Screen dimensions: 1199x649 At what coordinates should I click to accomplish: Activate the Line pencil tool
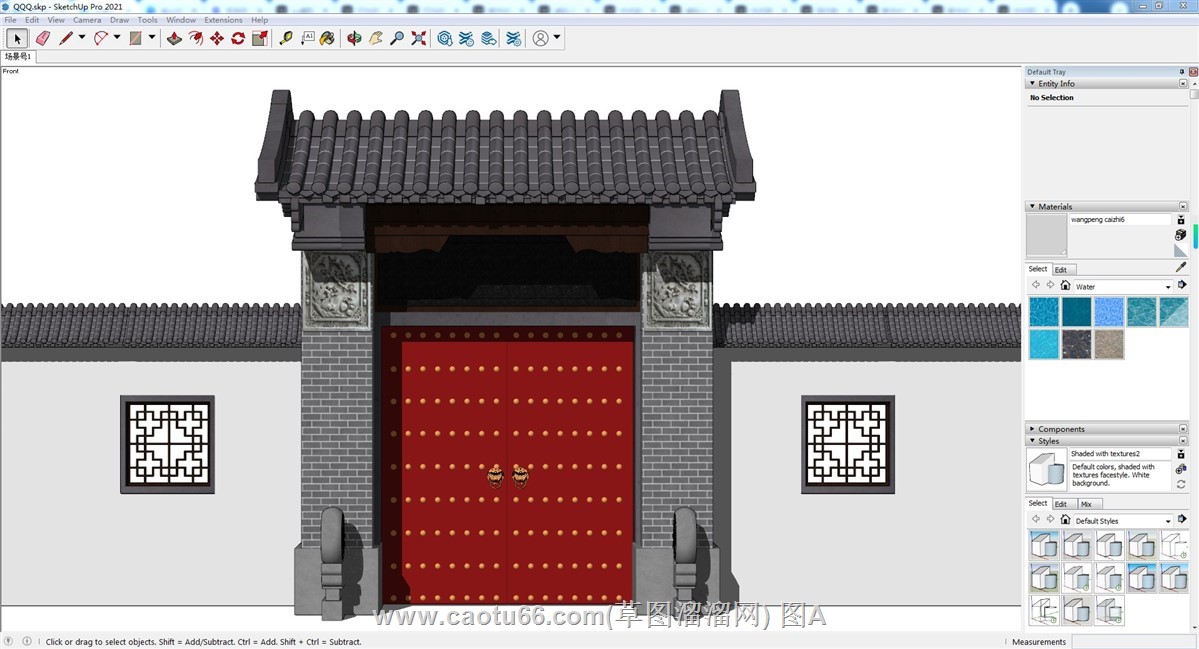coord(66,38)
